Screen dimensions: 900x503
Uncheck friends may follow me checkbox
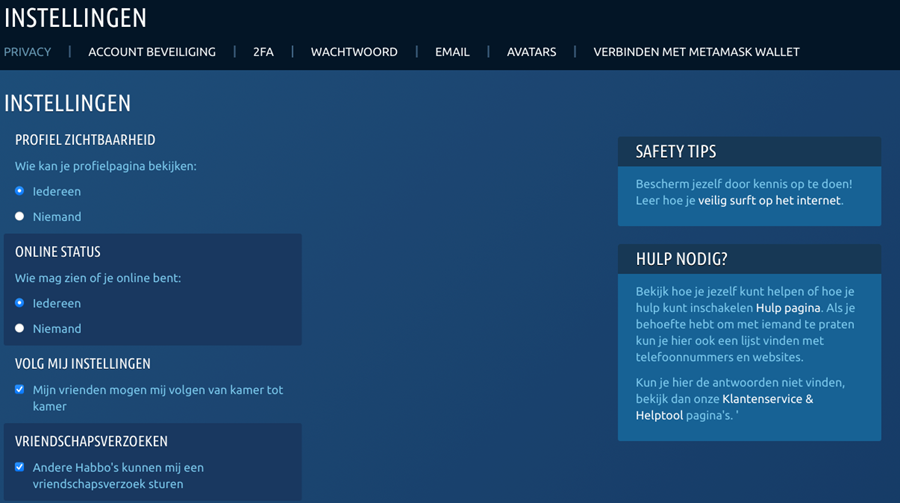click(20, 390)
